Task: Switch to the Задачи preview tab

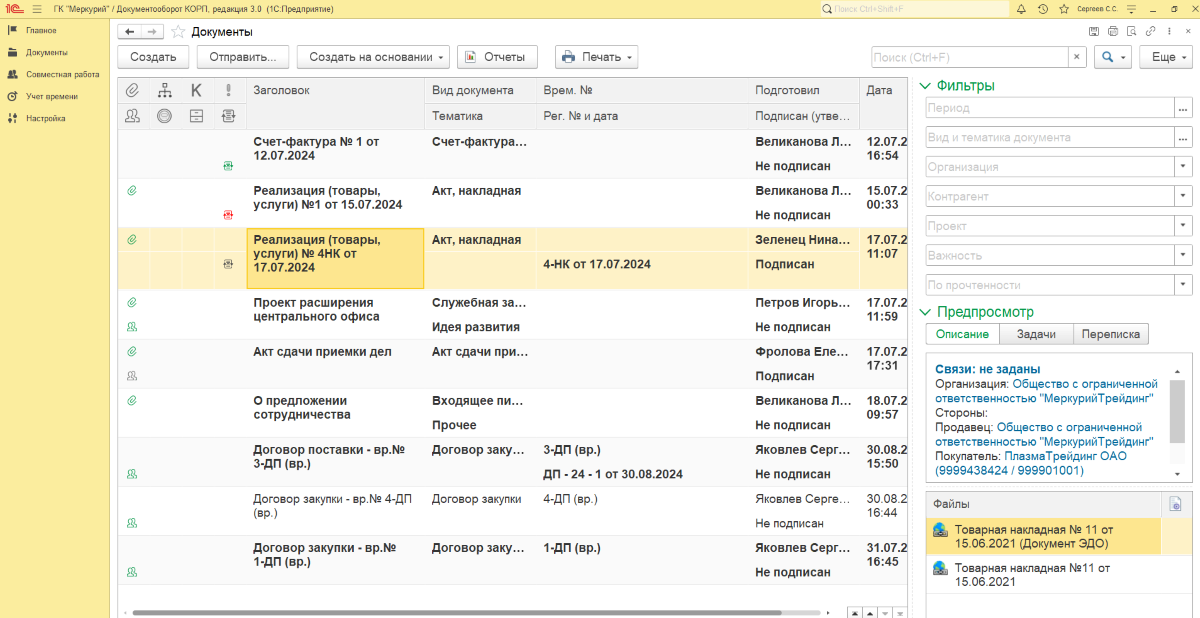Action: point(1036,334)
